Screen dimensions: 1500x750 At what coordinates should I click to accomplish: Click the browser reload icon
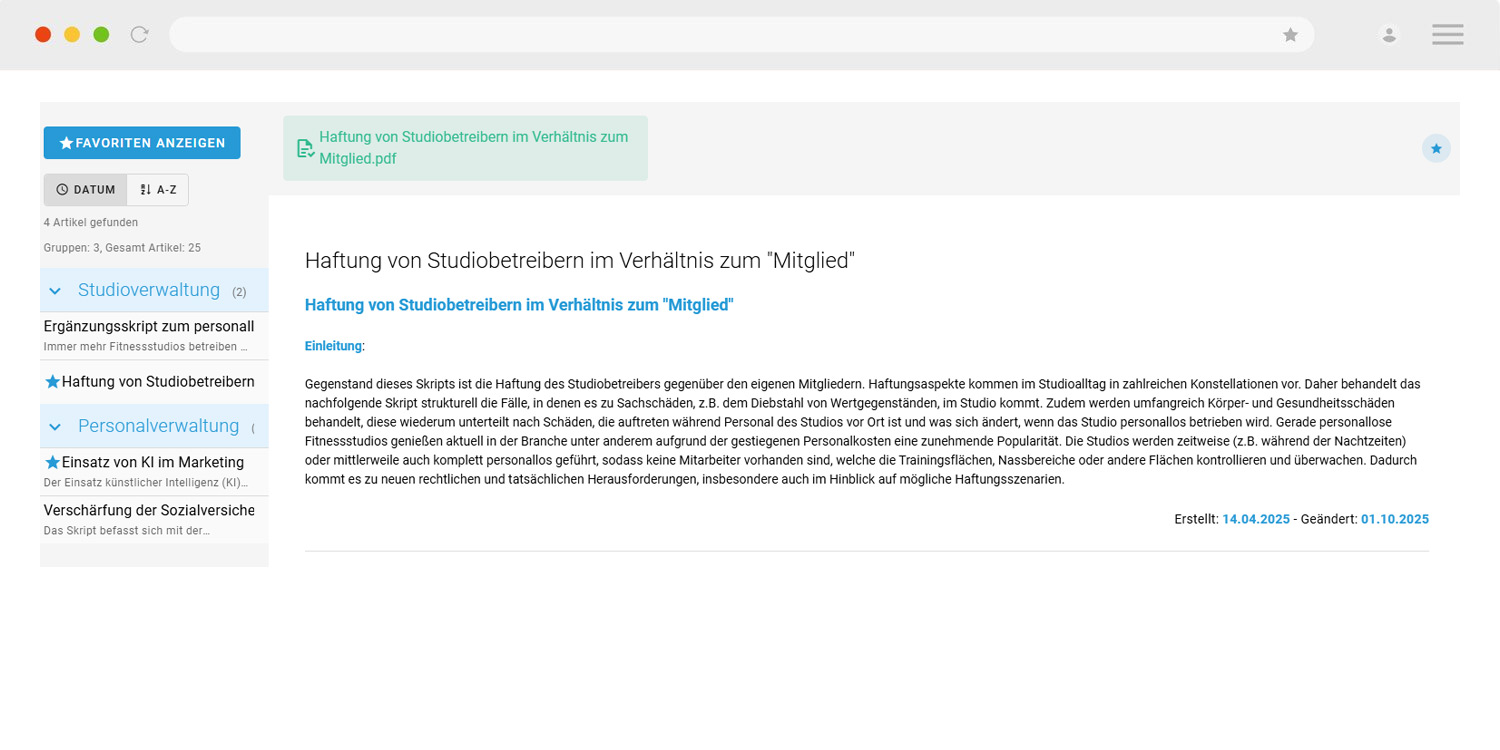pyautogui.click(x=140, y=35)
